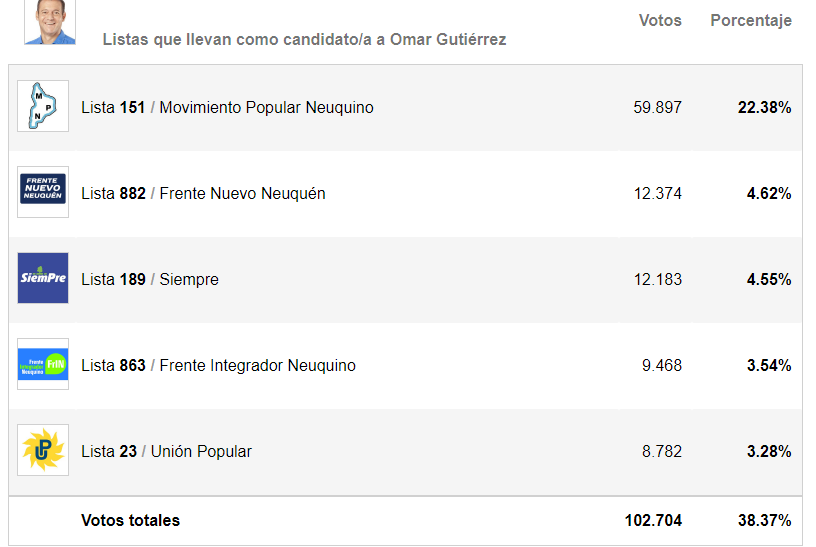Click the Siempre party logo
Image resolution: width=816 pixels, height=547 pixels.
pyautogui.click(x=43, y=278)
